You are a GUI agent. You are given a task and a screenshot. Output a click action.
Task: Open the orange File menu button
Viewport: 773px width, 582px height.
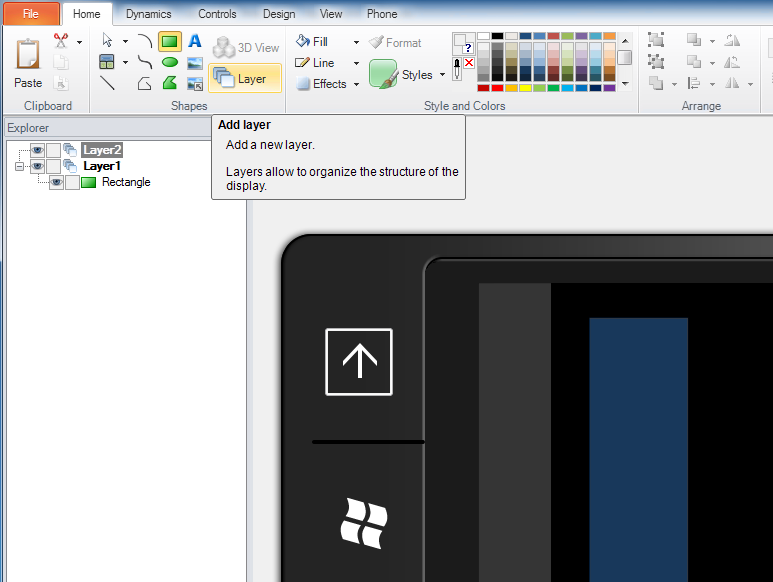pyautogui.click(x=30, y=14)
